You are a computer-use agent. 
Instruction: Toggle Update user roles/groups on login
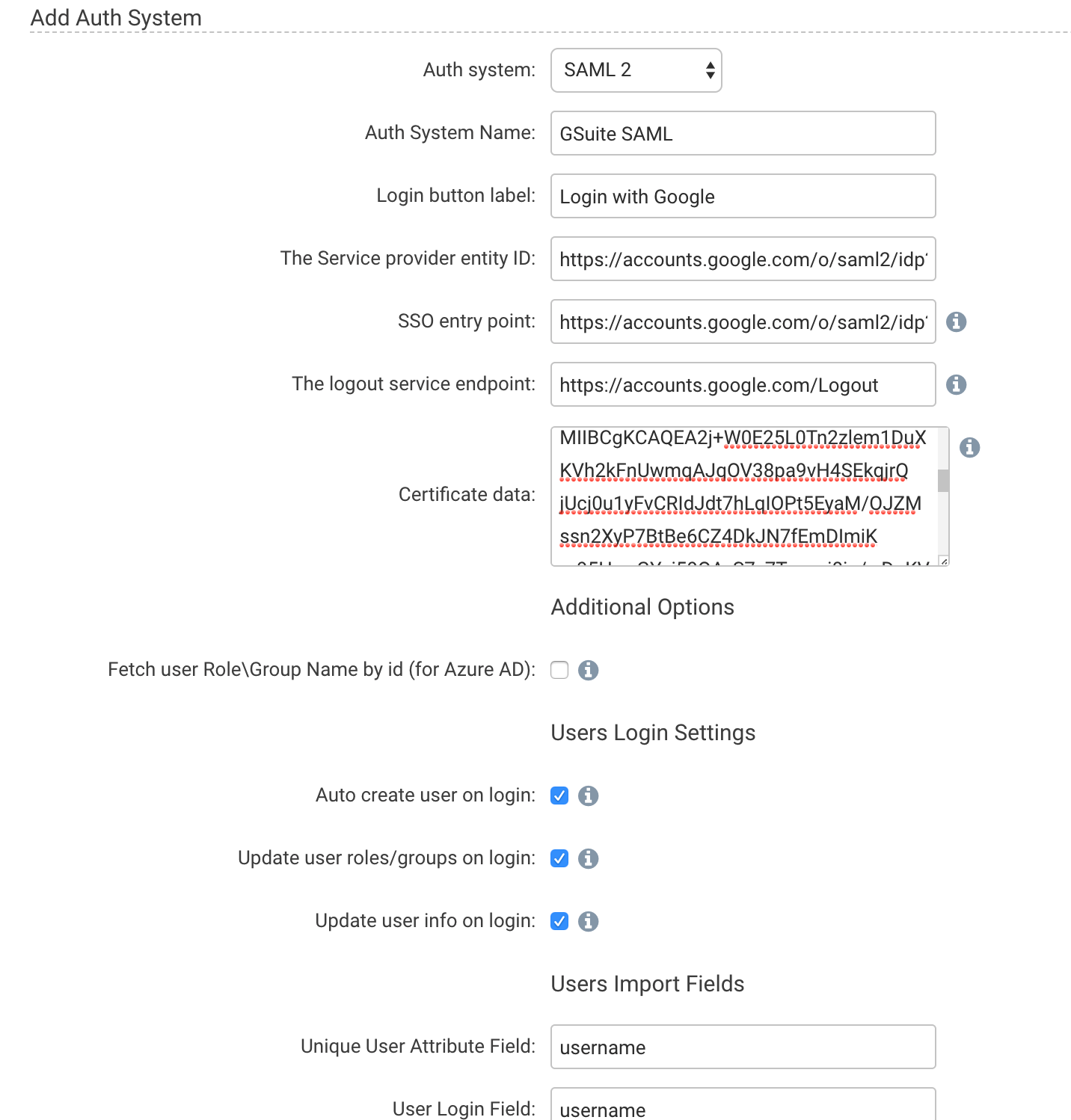pyautogui.click(x=559, y=858)
